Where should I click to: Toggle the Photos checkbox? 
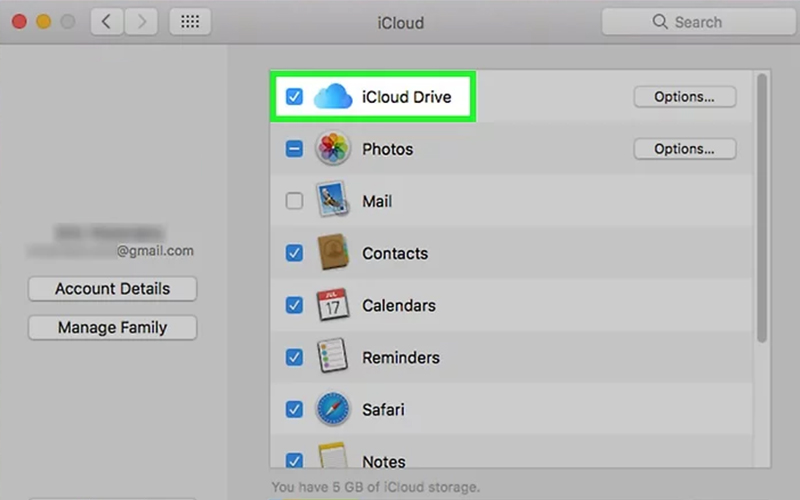(x=294, y=149)
